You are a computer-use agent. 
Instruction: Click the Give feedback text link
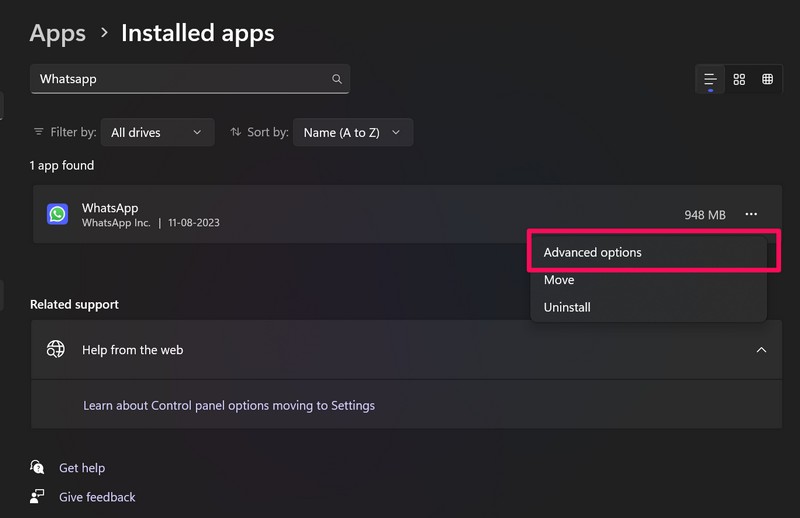97,496
